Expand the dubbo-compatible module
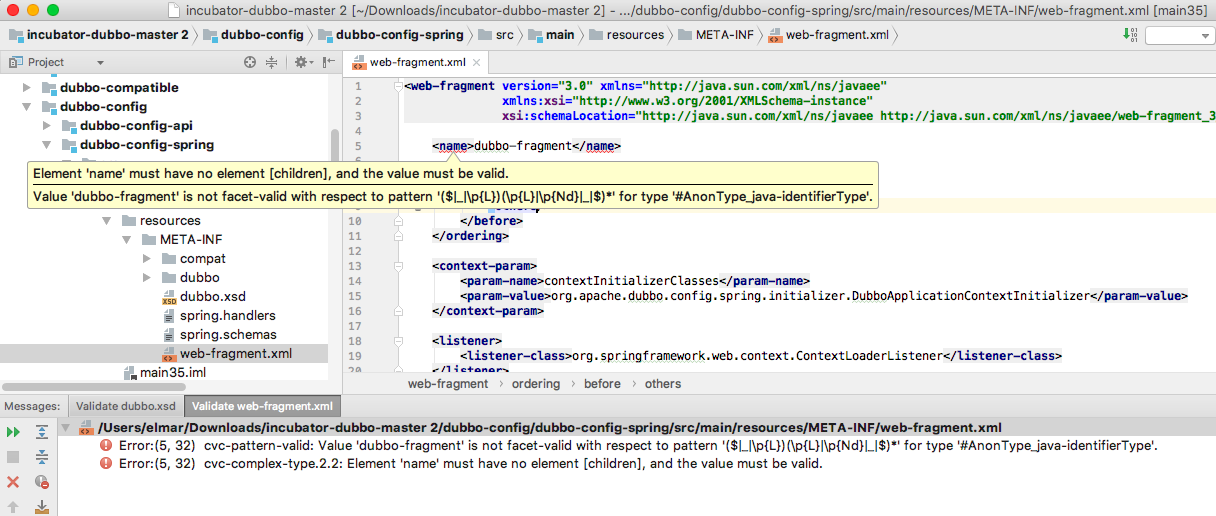The width and height of the screenshot is (1216, 516). [x=27, y=88]
